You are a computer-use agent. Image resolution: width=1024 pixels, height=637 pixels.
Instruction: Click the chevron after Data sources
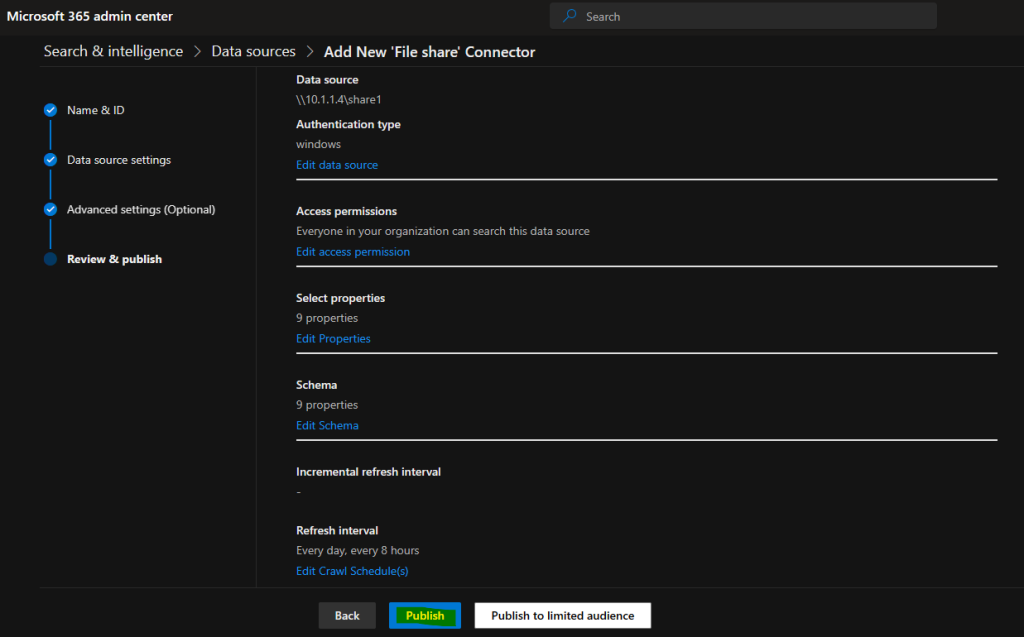coord(310,52)
